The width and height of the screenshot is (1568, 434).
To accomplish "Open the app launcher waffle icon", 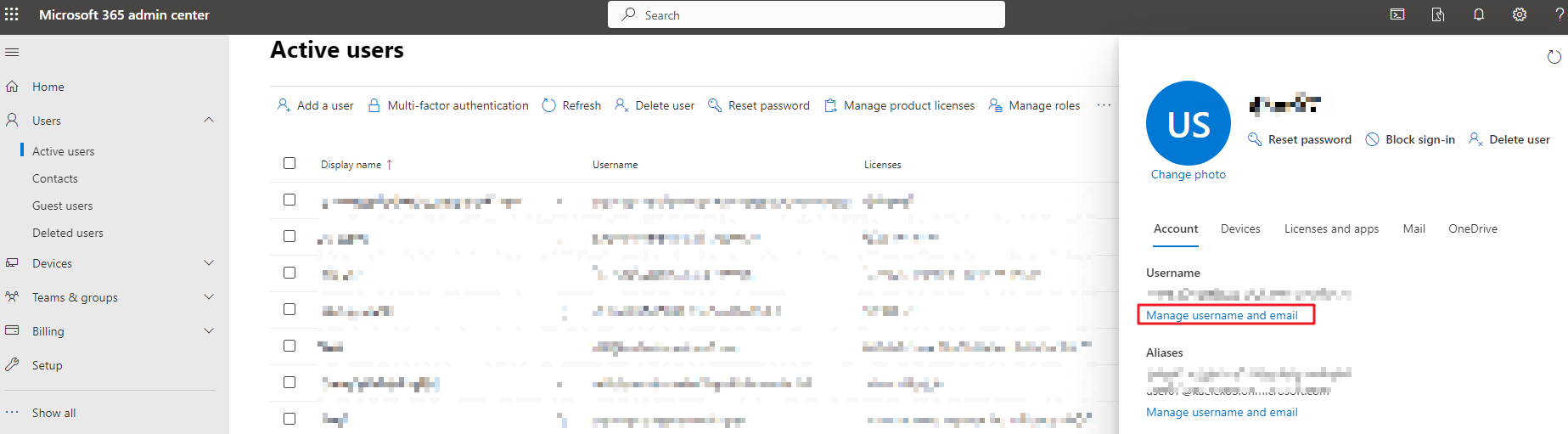I will coord(12,14).
